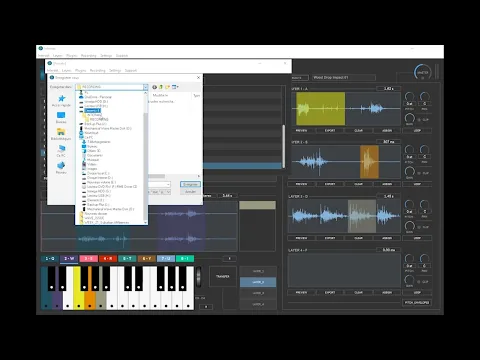Open Recording menu in back window

coord(89,56)
